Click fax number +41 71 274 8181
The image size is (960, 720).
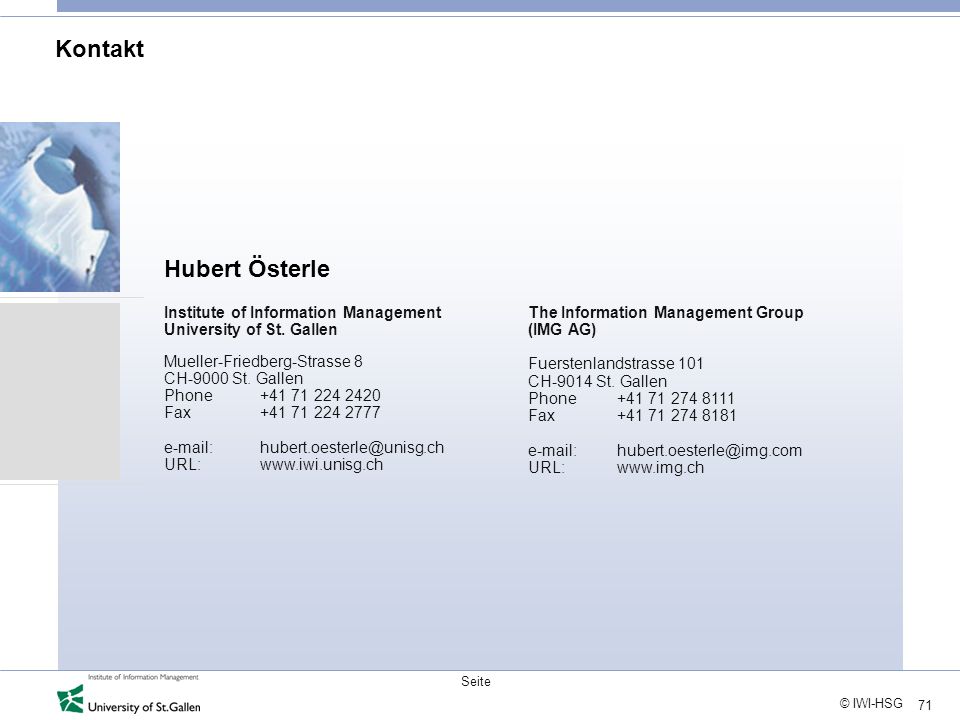coord(677,416)
